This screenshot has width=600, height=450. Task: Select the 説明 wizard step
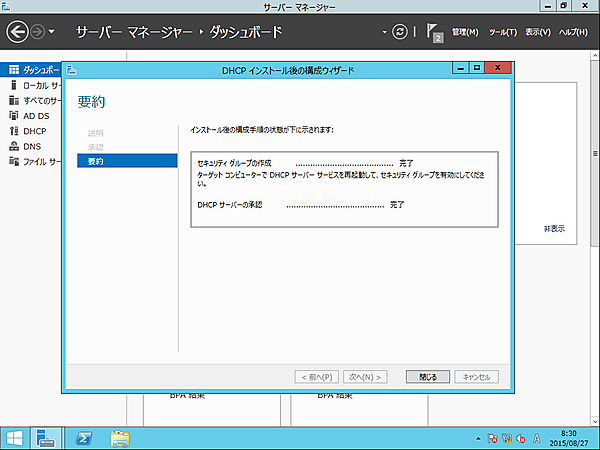[95, 133]
